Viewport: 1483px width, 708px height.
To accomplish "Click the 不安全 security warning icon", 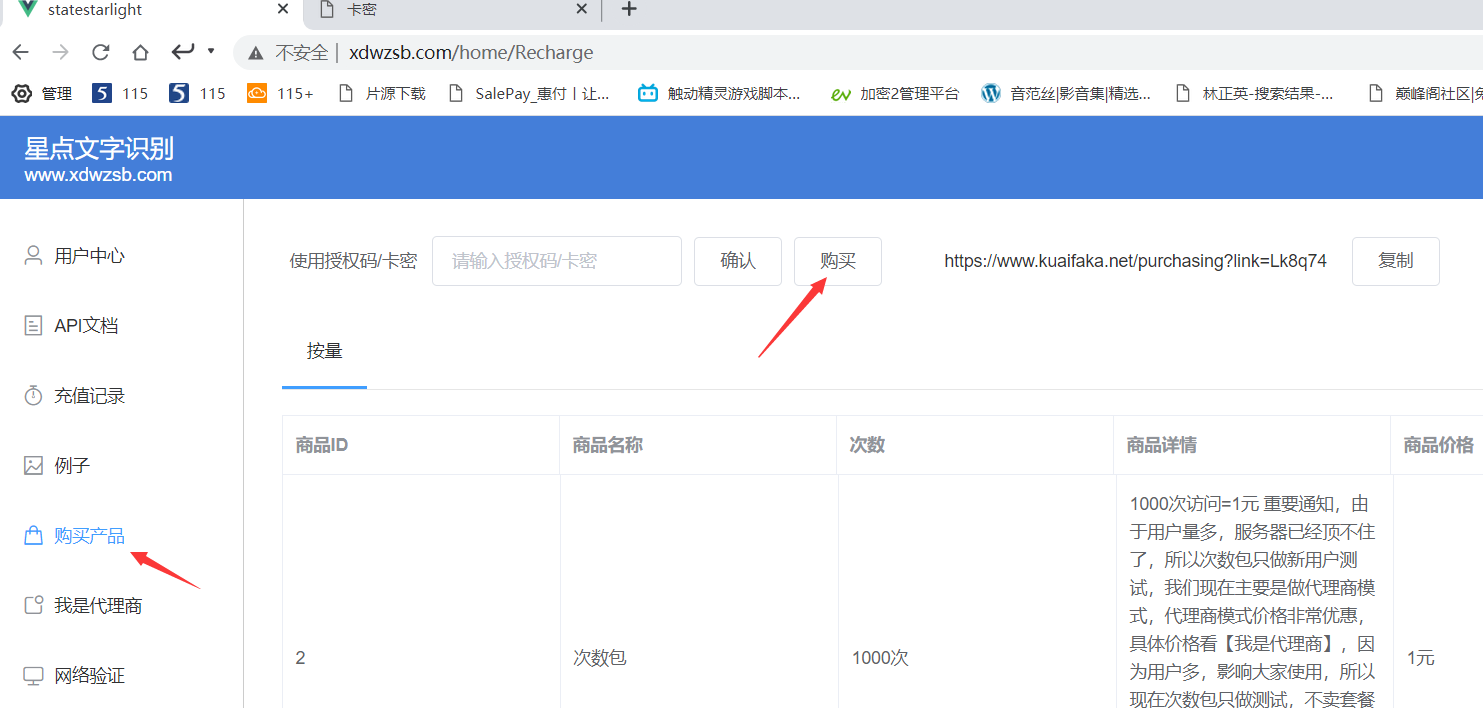I will coord(256,53).
